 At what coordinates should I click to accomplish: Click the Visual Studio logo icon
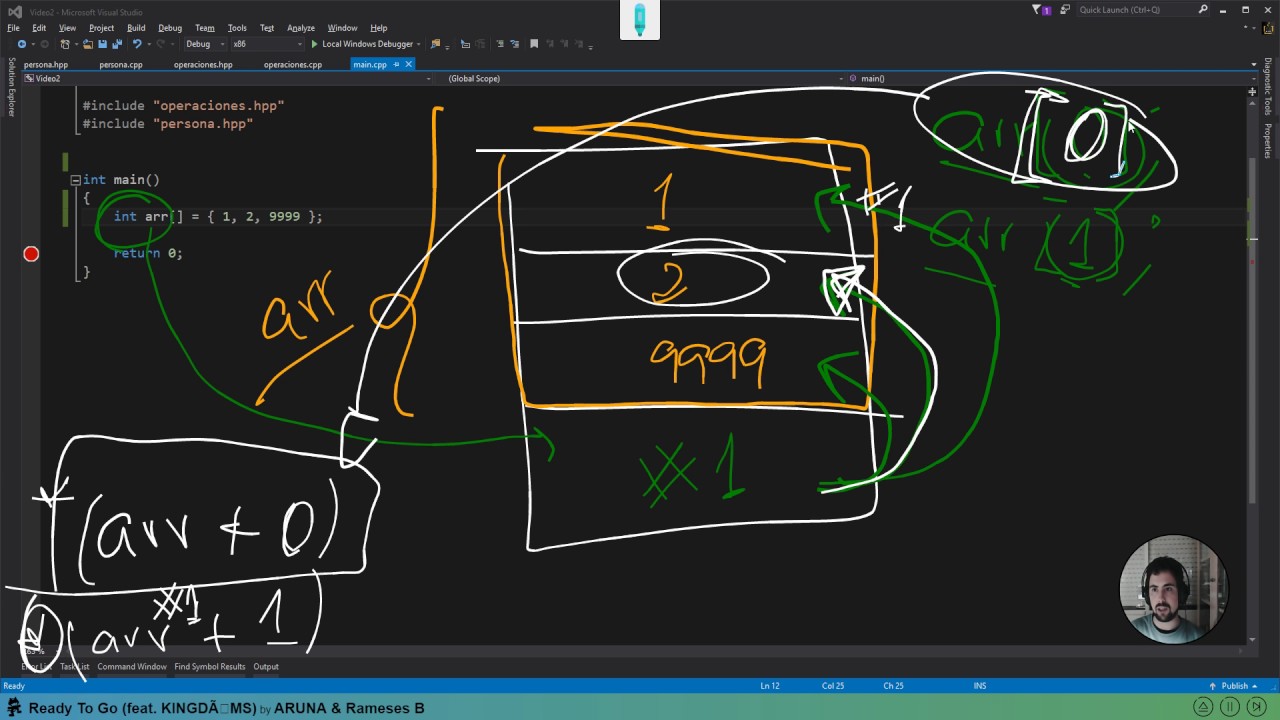pos(14,11)
